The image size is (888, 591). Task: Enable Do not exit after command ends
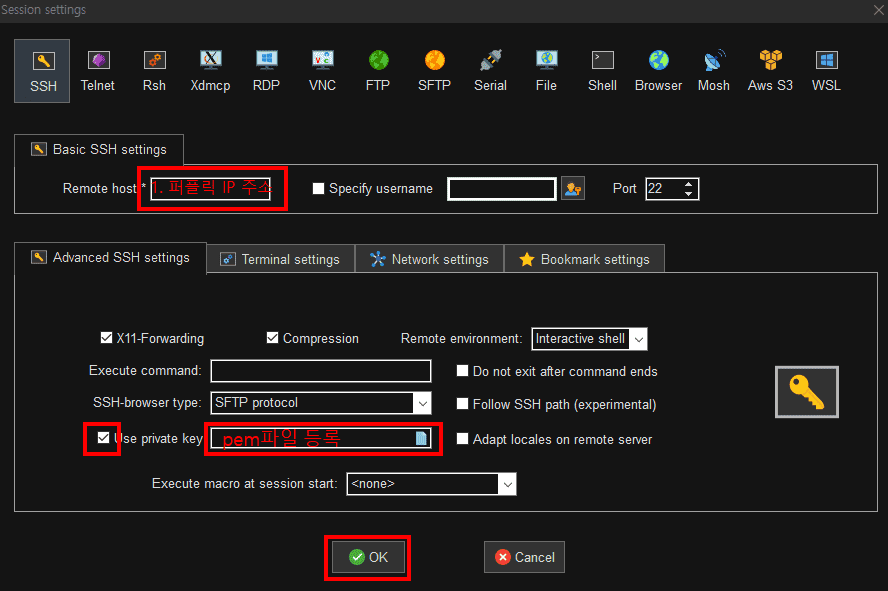[462, 371]
